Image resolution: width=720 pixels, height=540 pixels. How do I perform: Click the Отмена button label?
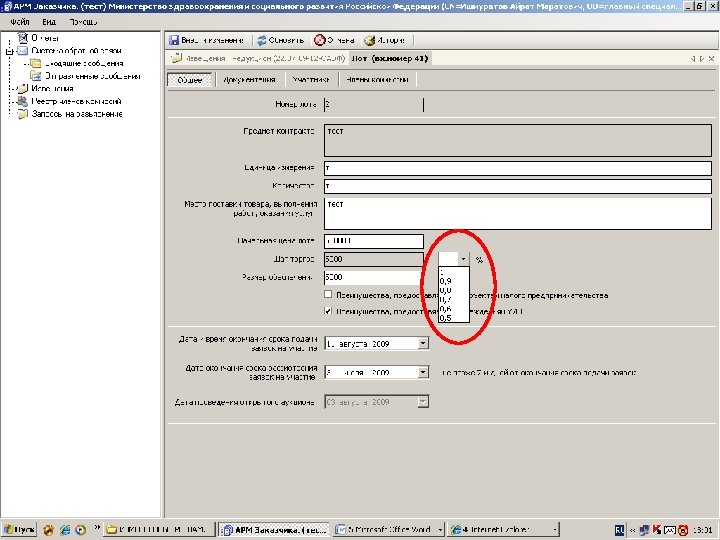[x=340, y=40]
